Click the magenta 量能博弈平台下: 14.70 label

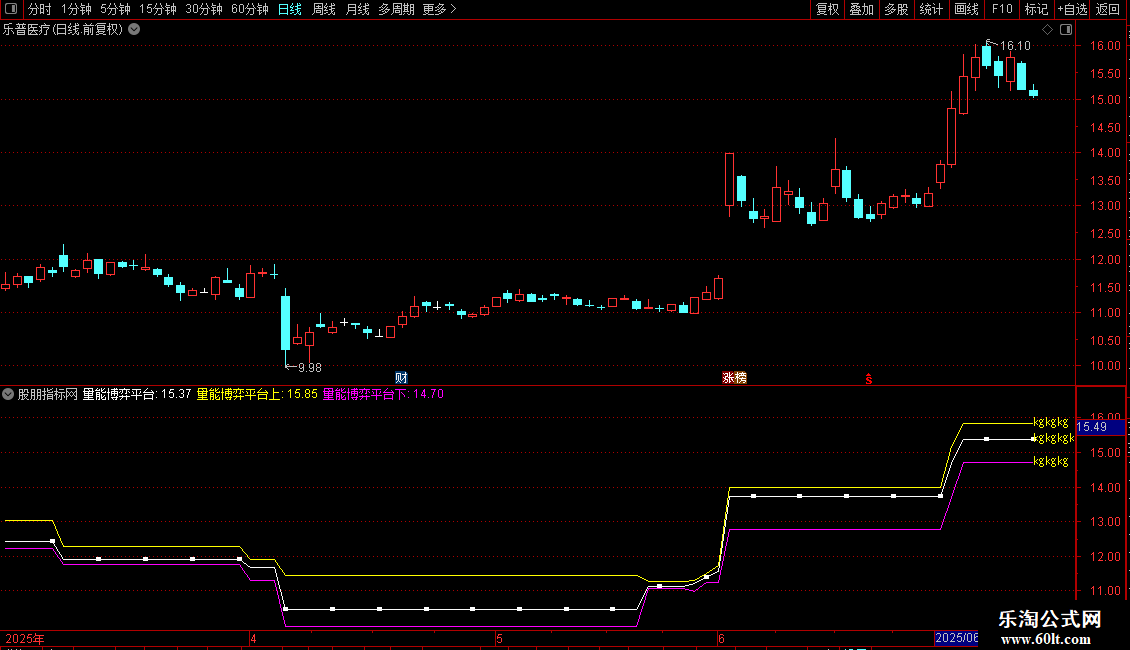pos(383,394)
